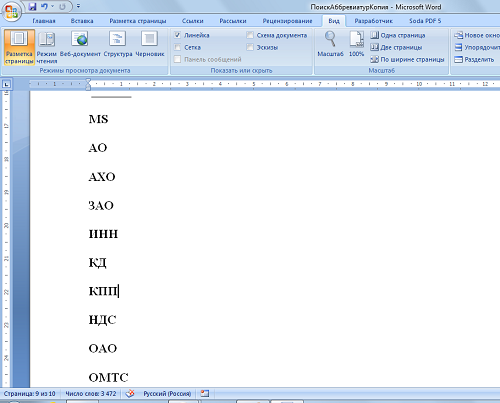Click the Office button logo
Viewport: 500px width, 403px height.
[12, 12]
